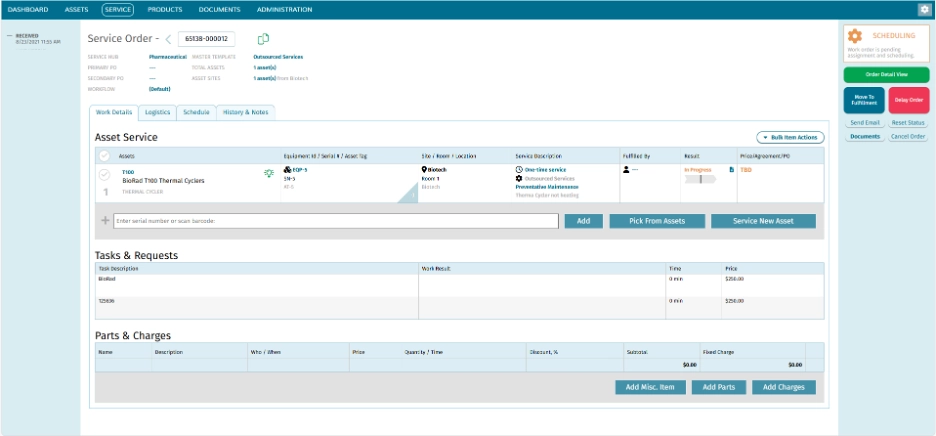Click the document icon next to TBD
This screenshot has width=936, height=436.
pos(731,170)
